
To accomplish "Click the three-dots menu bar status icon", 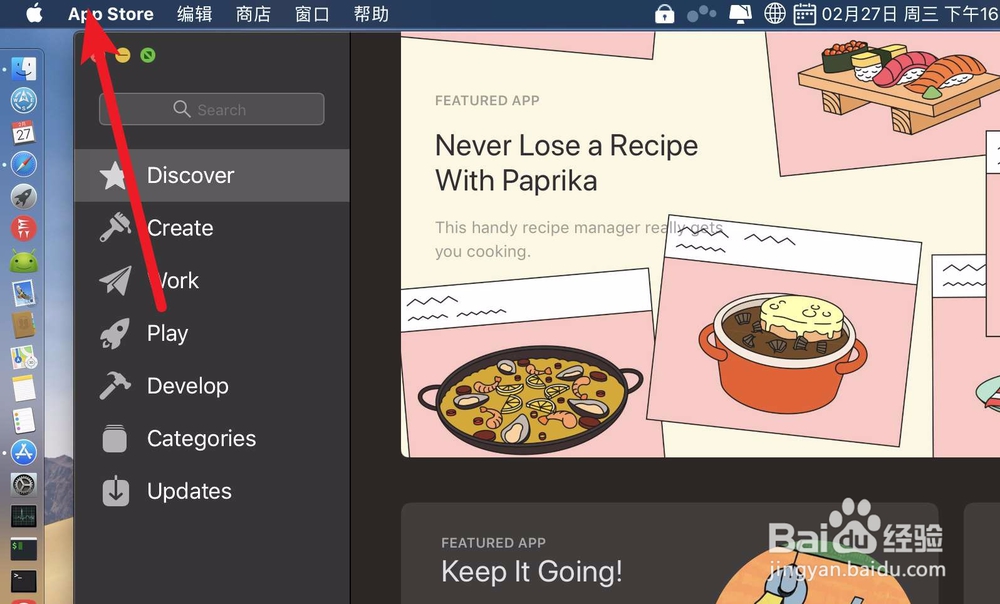I will [702, 13].
